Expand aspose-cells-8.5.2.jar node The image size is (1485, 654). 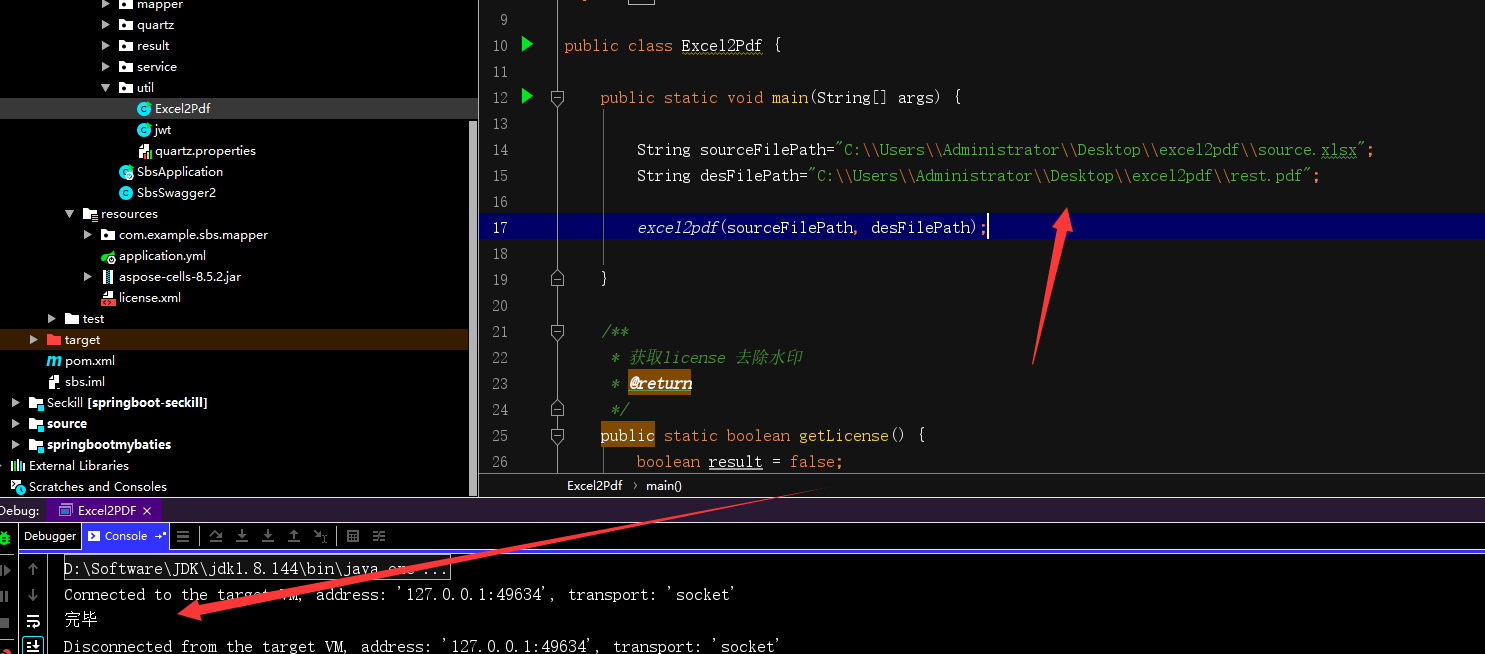pos(88,276)
